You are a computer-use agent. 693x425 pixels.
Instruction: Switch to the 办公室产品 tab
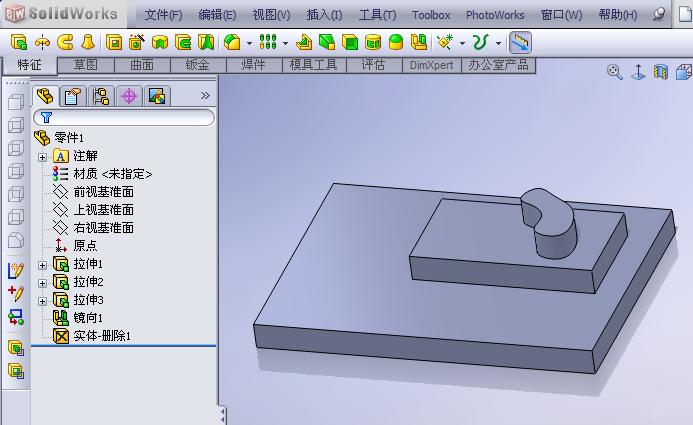pos(498,65)
